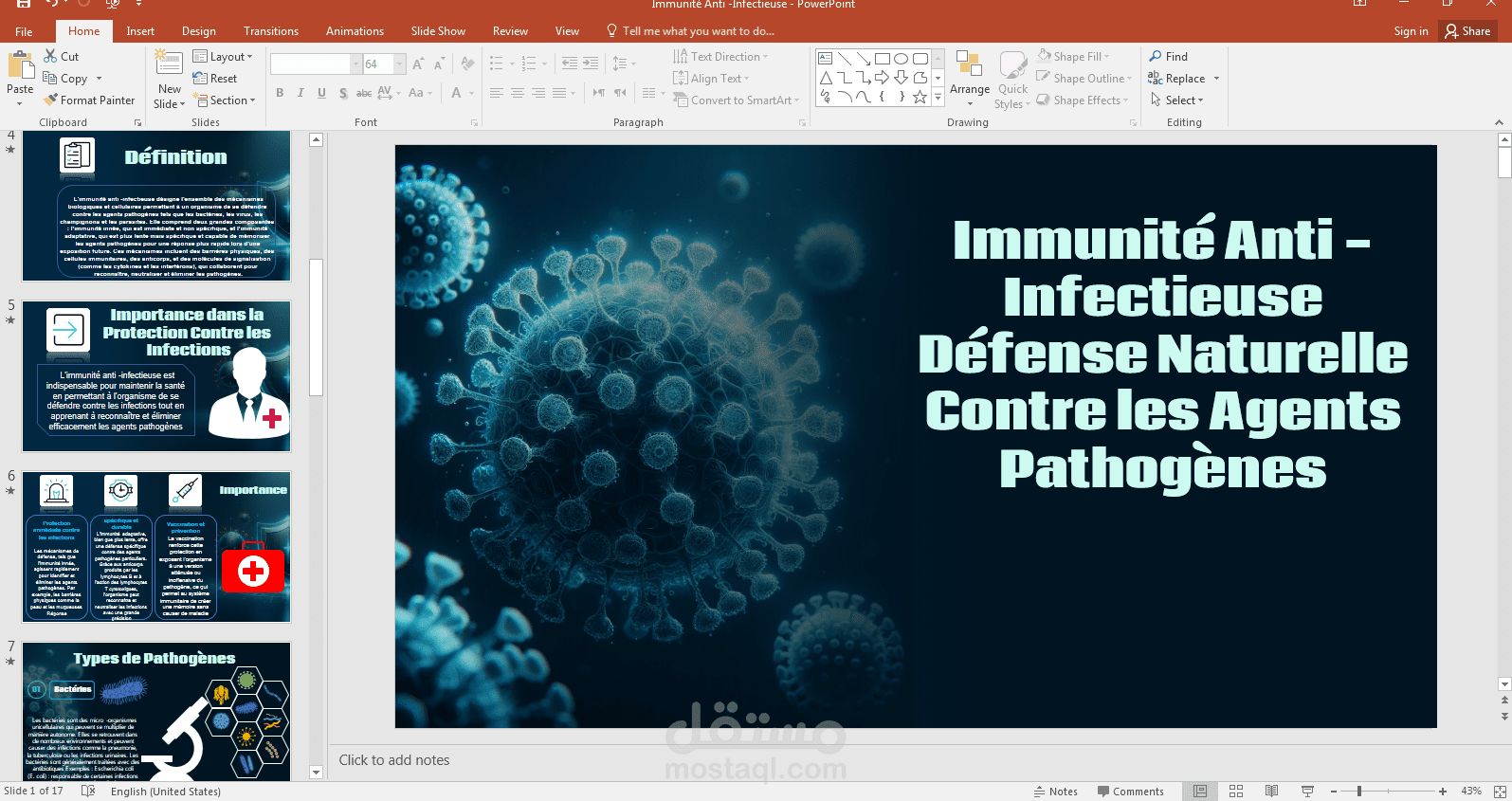Image resolution: width=1512 pixels, height=801 pixels.
Task: Click the New Slide icon
Action: 169,63
